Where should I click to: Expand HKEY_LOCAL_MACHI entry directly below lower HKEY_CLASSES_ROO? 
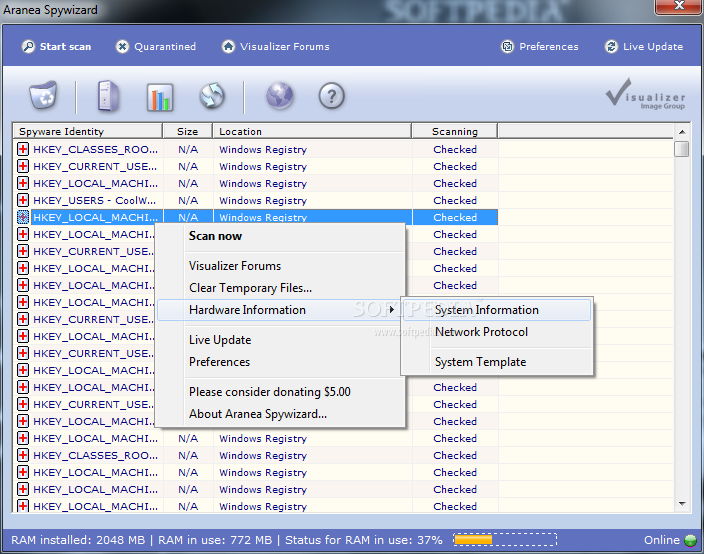[23, 472]
